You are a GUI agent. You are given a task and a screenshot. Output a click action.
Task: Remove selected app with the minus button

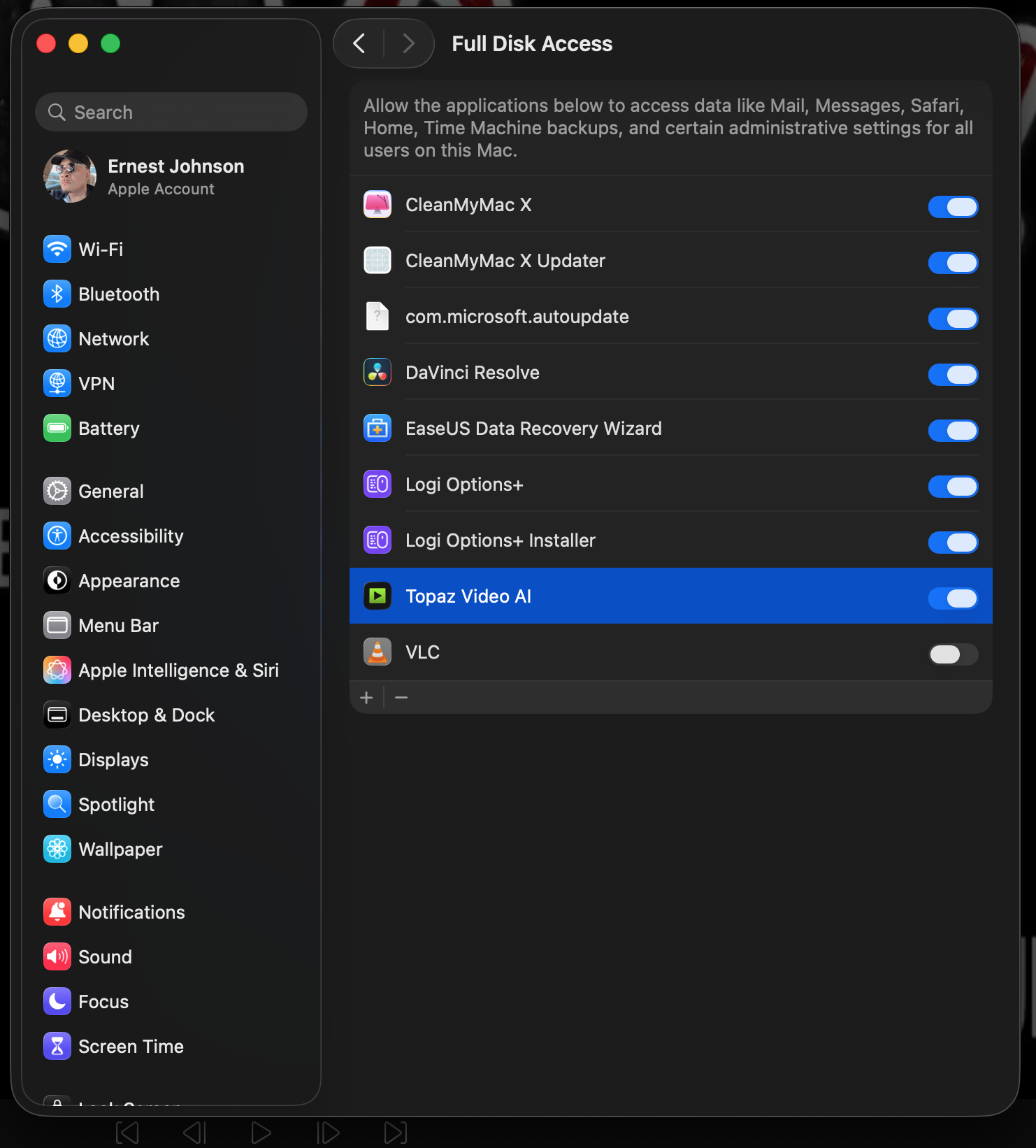[x=401, y=698]
